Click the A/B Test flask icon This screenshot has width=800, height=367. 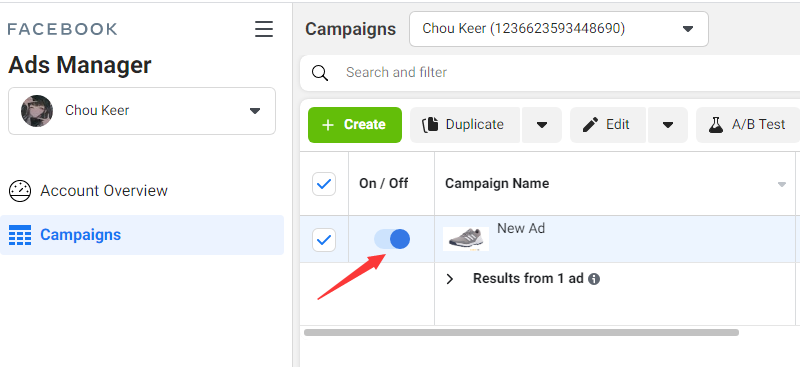pyautogui.click(x=716, y=125)
